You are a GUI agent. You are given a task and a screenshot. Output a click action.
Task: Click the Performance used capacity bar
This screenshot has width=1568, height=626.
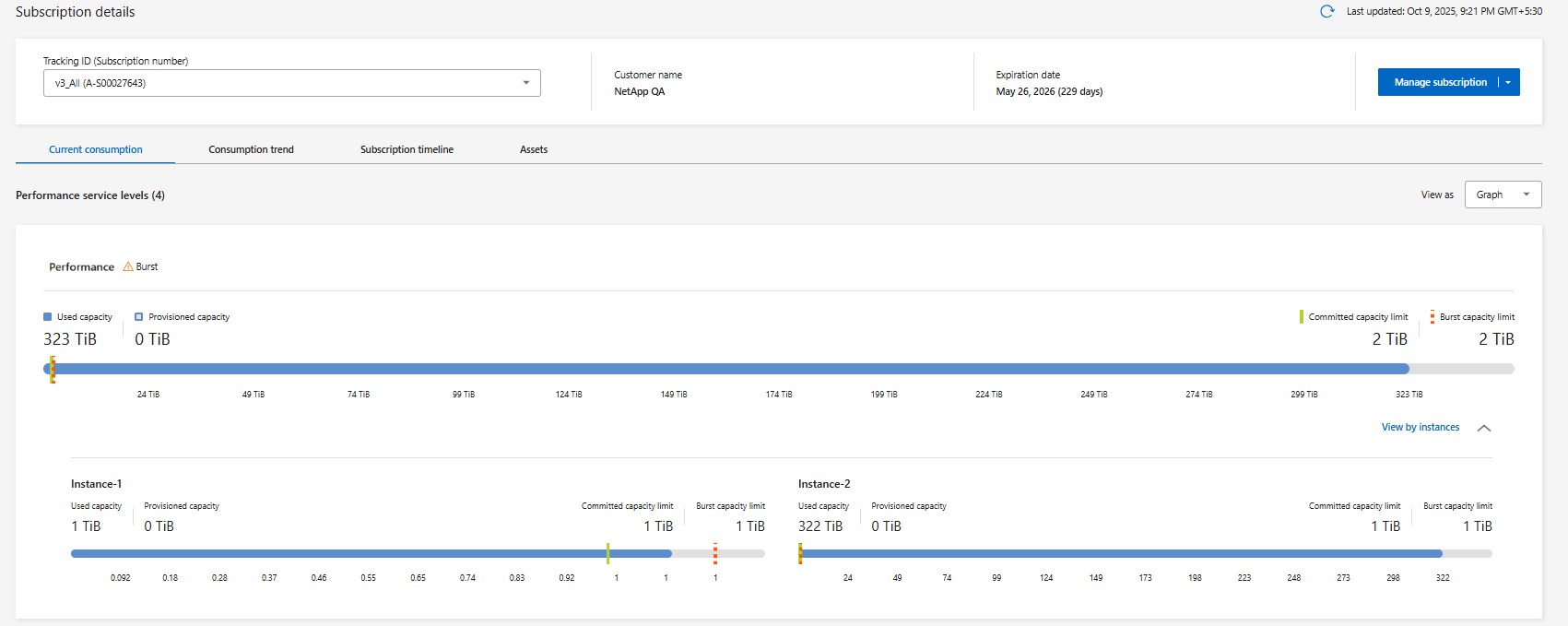tap(728, 369)
